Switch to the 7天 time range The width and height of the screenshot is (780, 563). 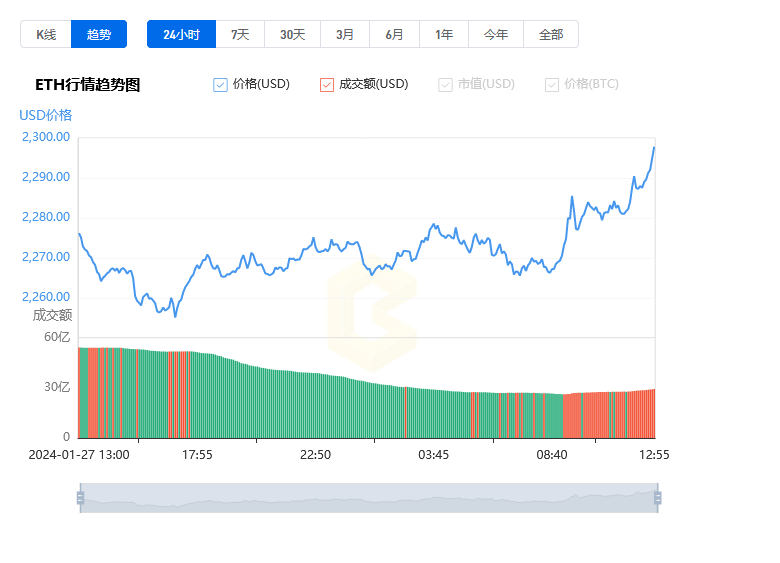240,34
